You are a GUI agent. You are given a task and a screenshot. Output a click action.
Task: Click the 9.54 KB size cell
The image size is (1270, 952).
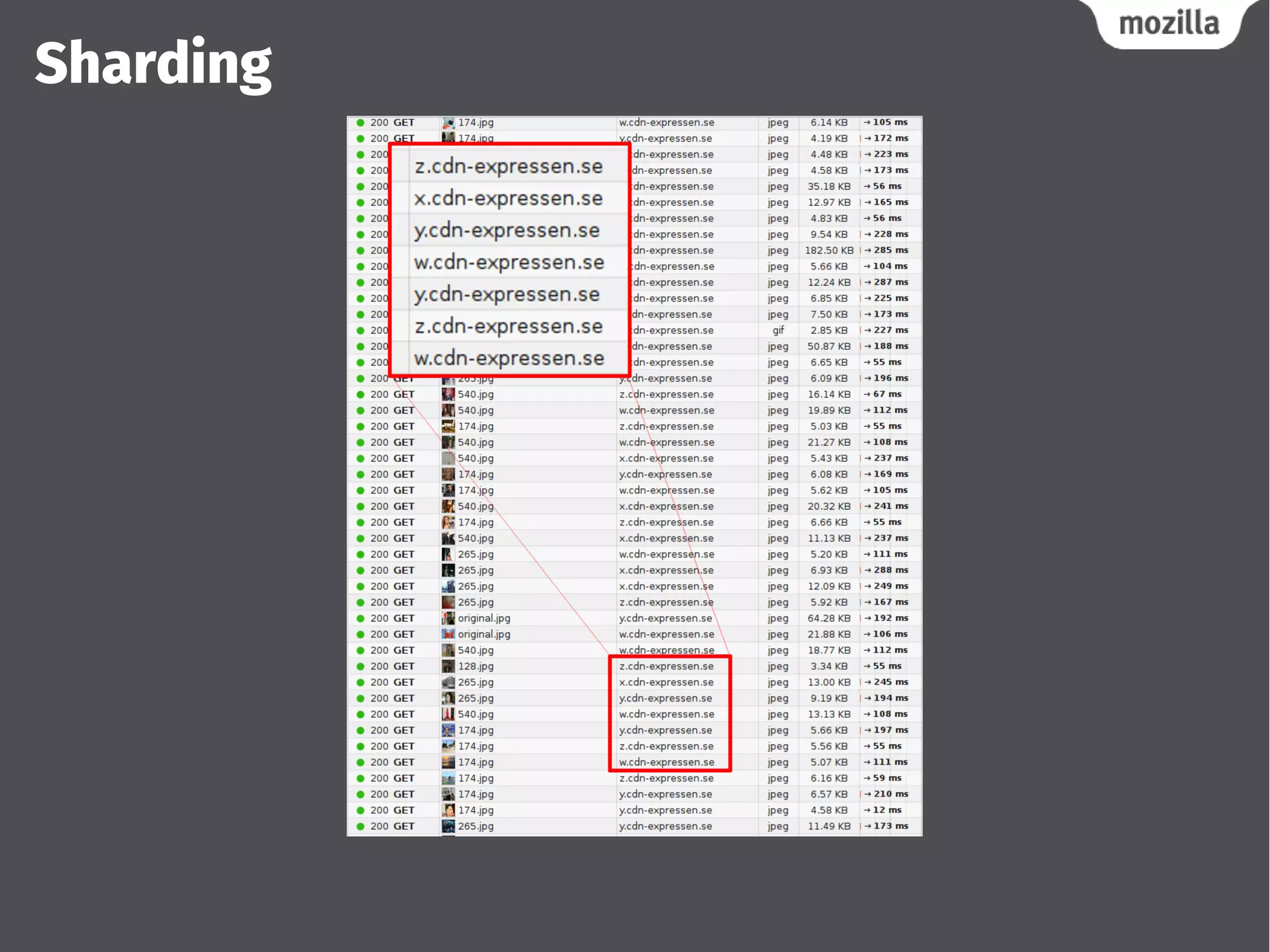(x=829, y=234)
